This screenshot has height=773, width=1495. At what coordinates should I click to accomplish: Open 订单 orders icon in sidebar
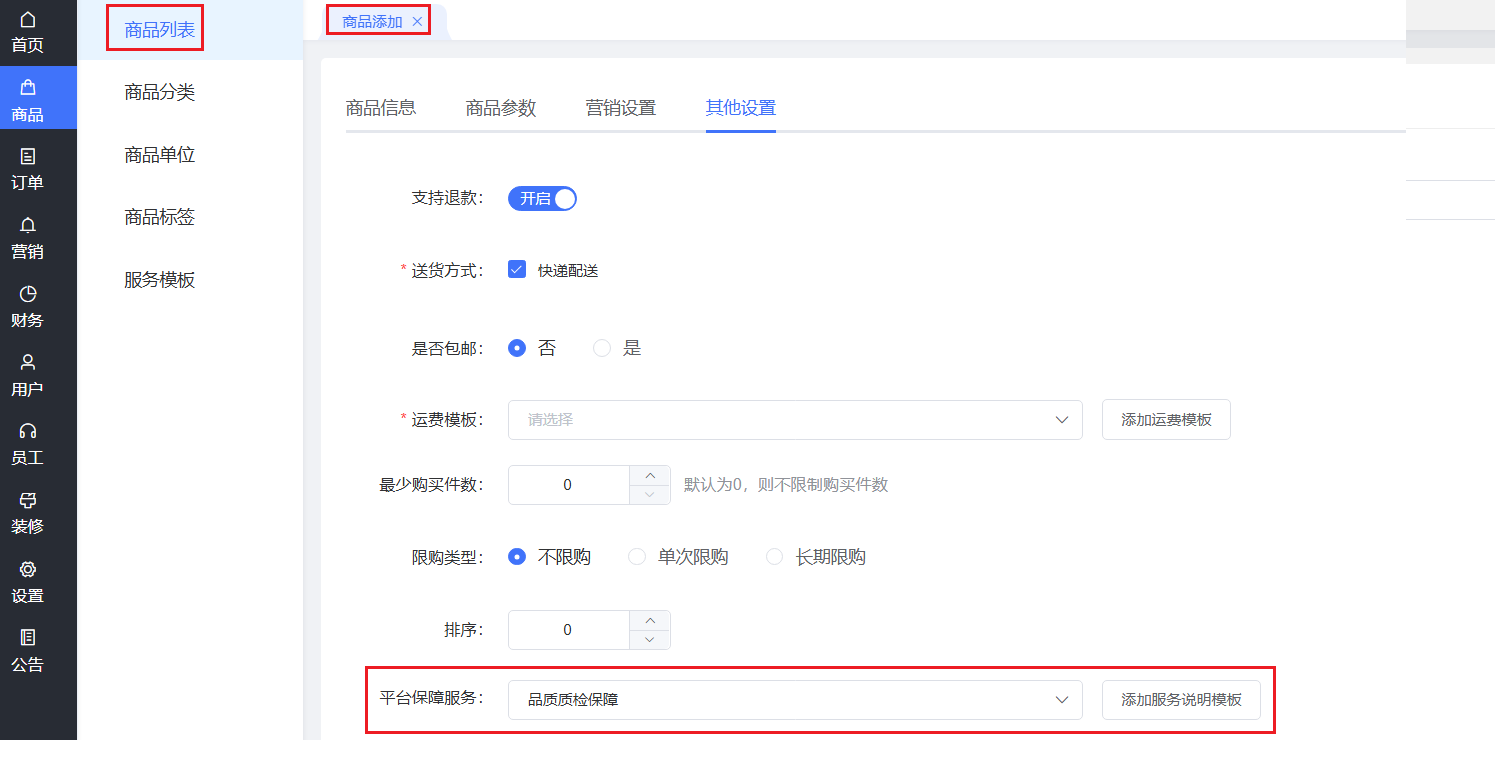tap(27, 156)
